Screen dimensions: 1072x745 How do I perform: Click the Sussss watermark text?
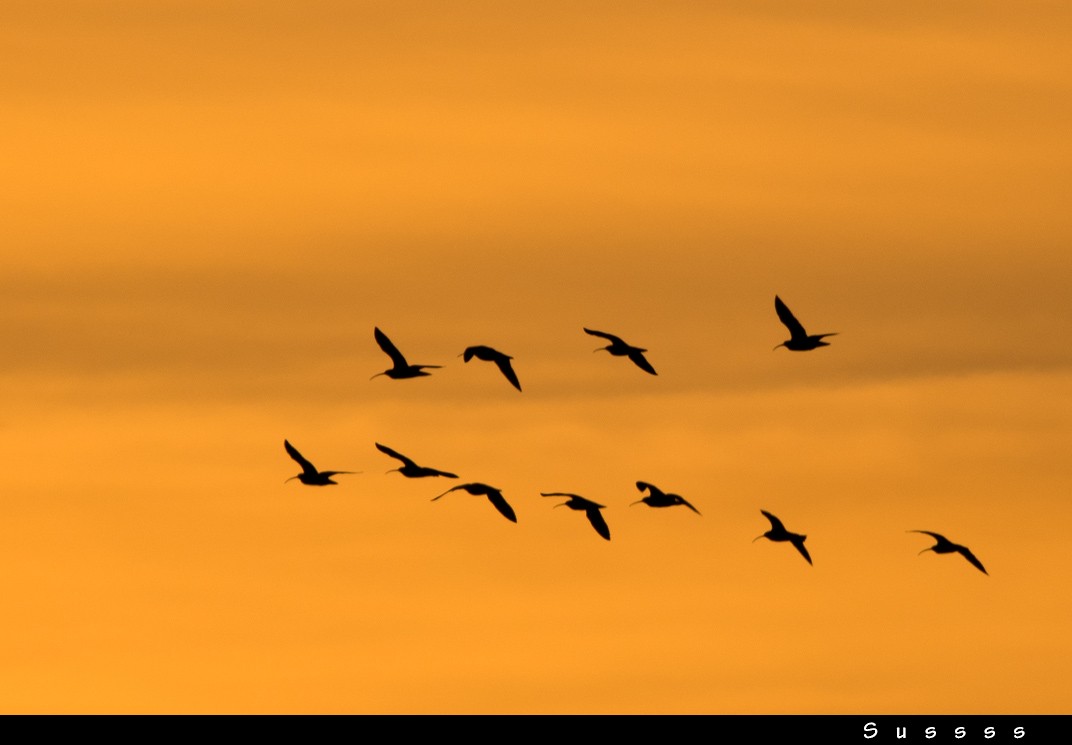pyautogui.click(x=945, y=731)
